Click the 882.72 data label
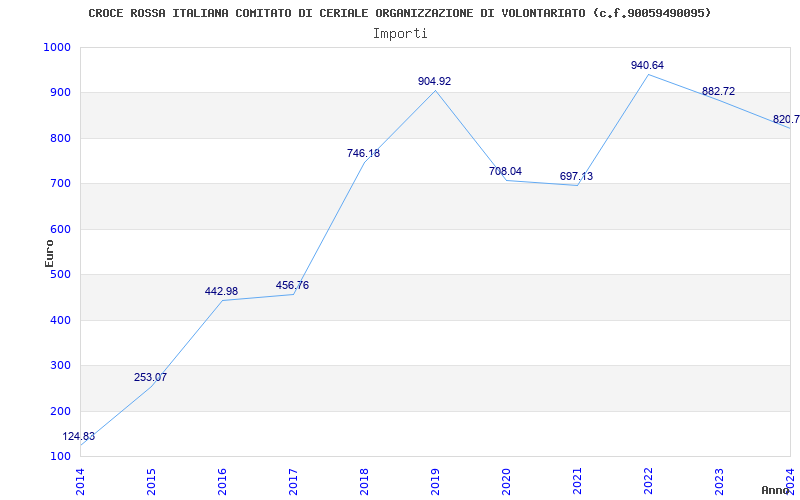800x500 pixels. coord(718,91)
